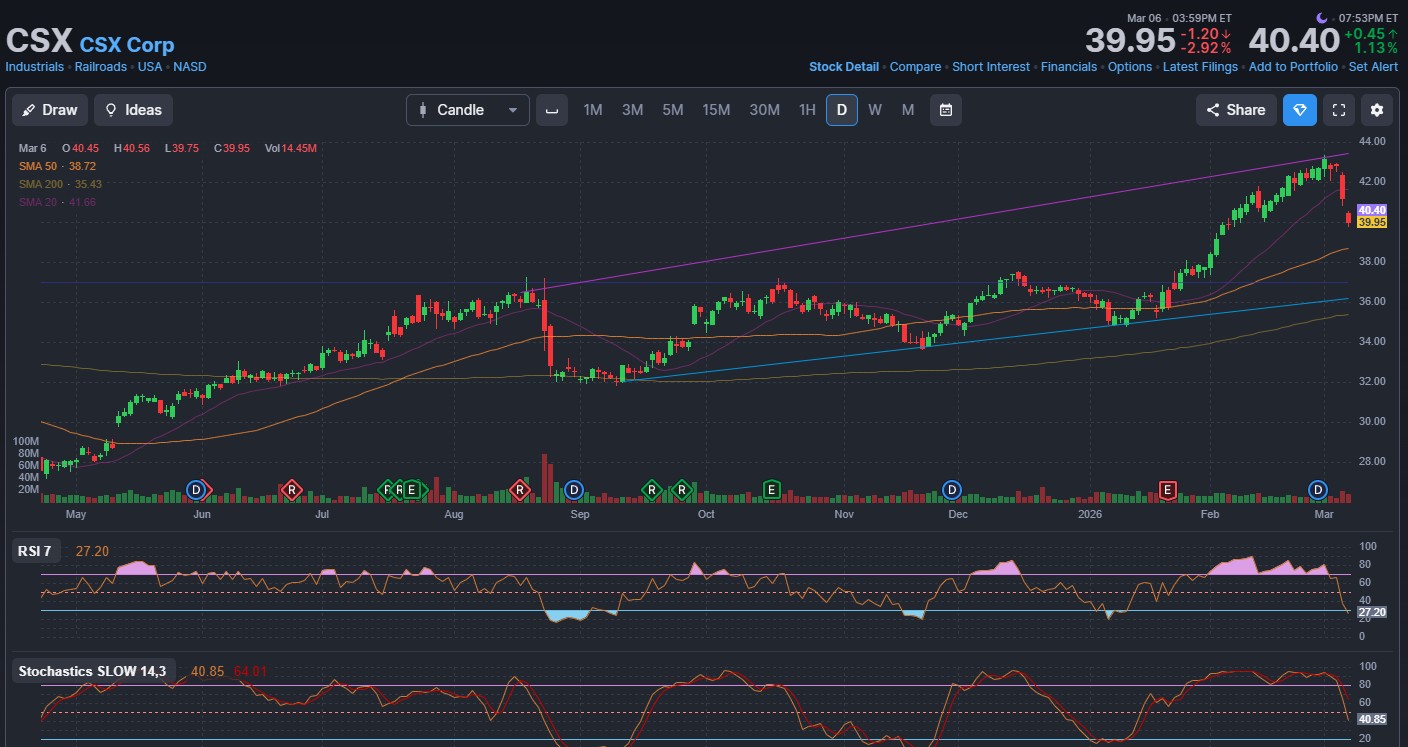Open the RSI 7 indicator options
Image resolution: width=1408 pixels, height=747 pixels.
(34, 551)
